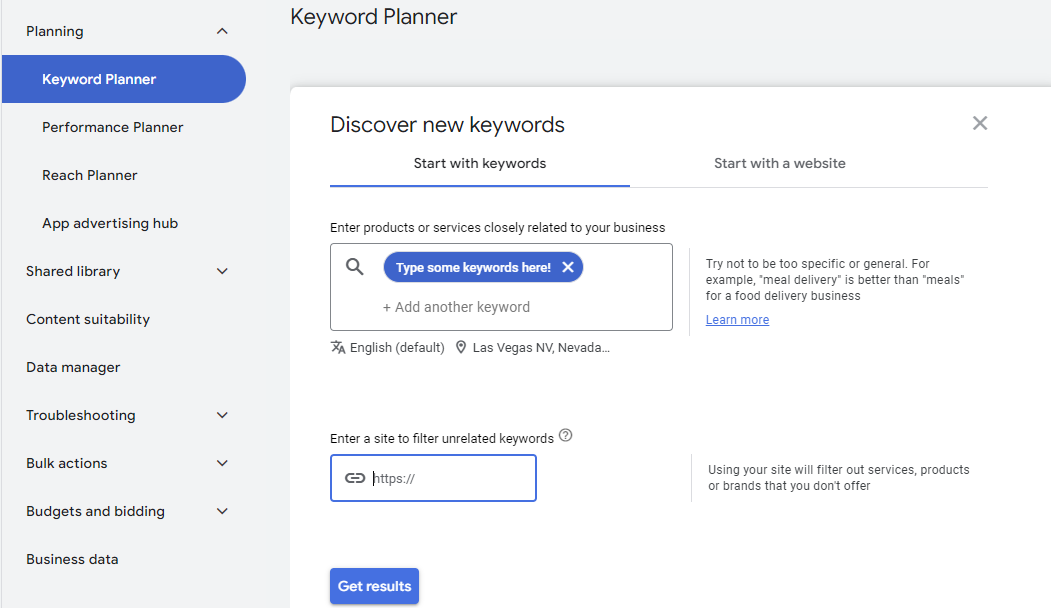1051x608 pixels.
Task: Open Keyword Planner in sidebar
Action: 124,79
